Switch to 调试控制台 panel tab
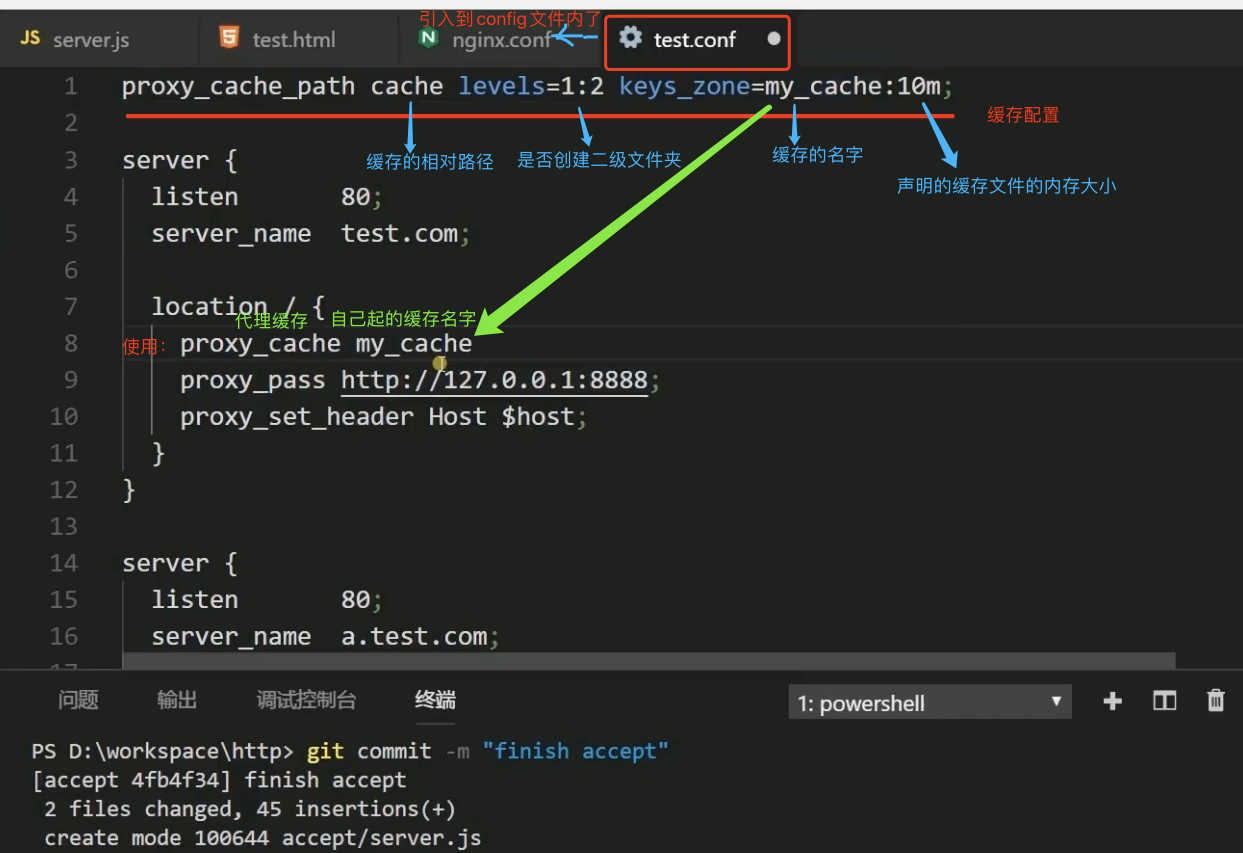This screenshot has width=1243, height=853. tap(306, 700)
